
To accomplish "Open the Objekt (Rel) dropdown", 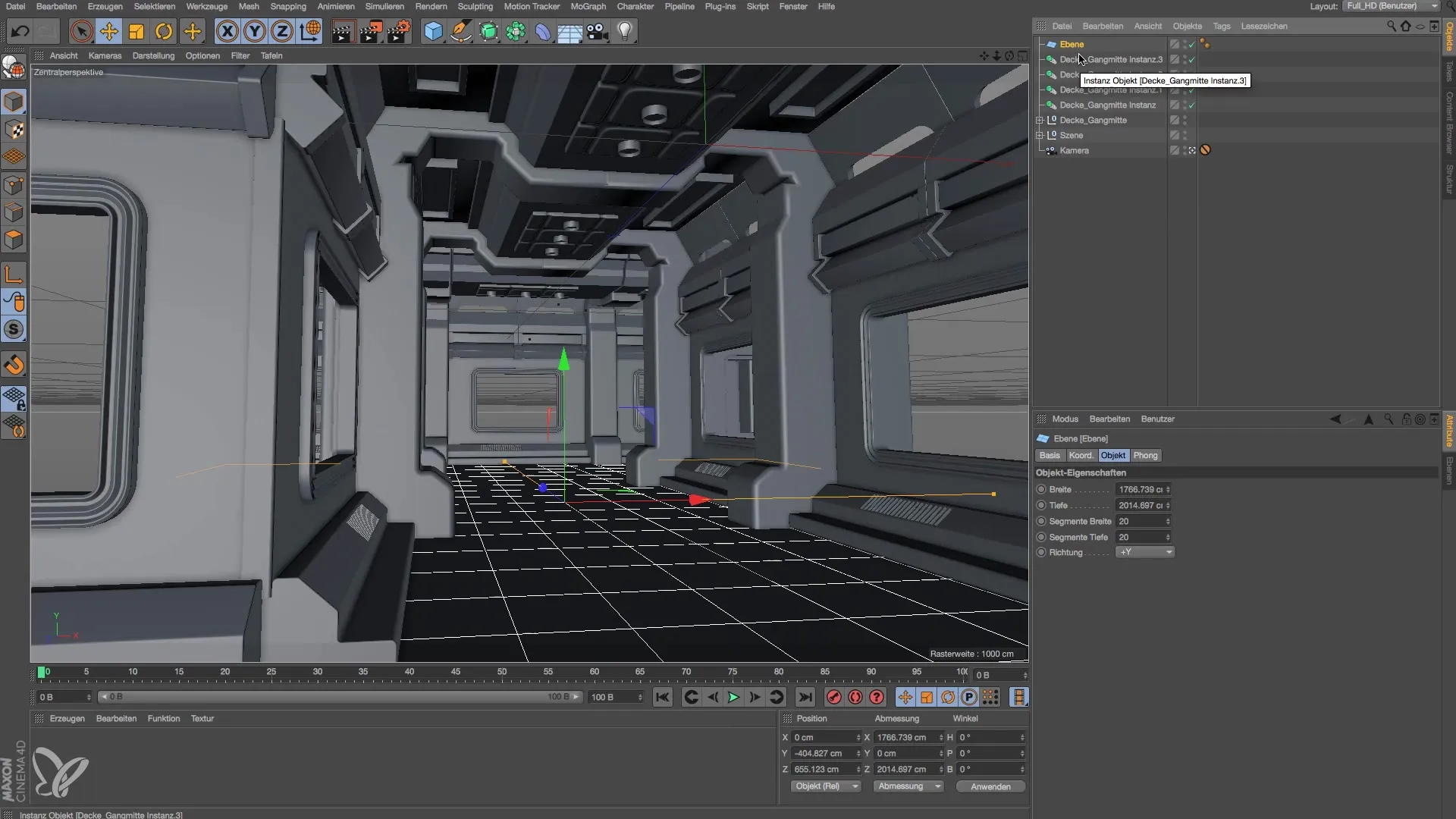I will click(x=826, y=786).
